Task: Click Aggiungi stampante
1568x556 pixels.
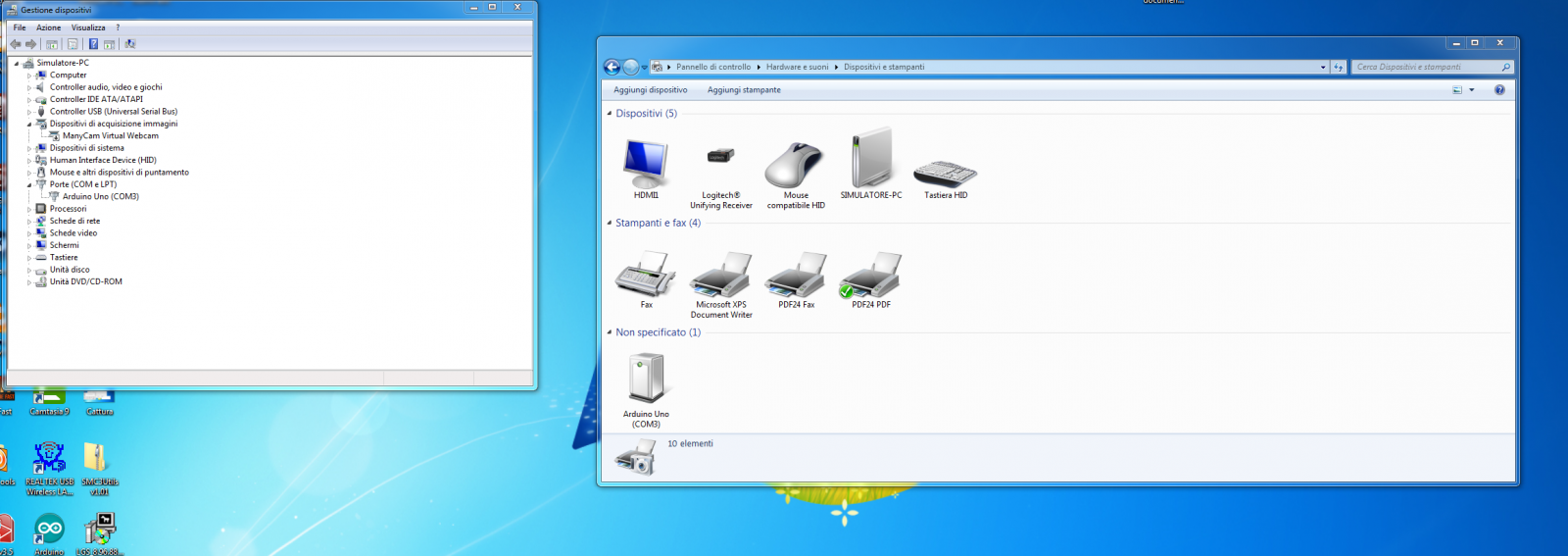Action: (x=744, y=90)
